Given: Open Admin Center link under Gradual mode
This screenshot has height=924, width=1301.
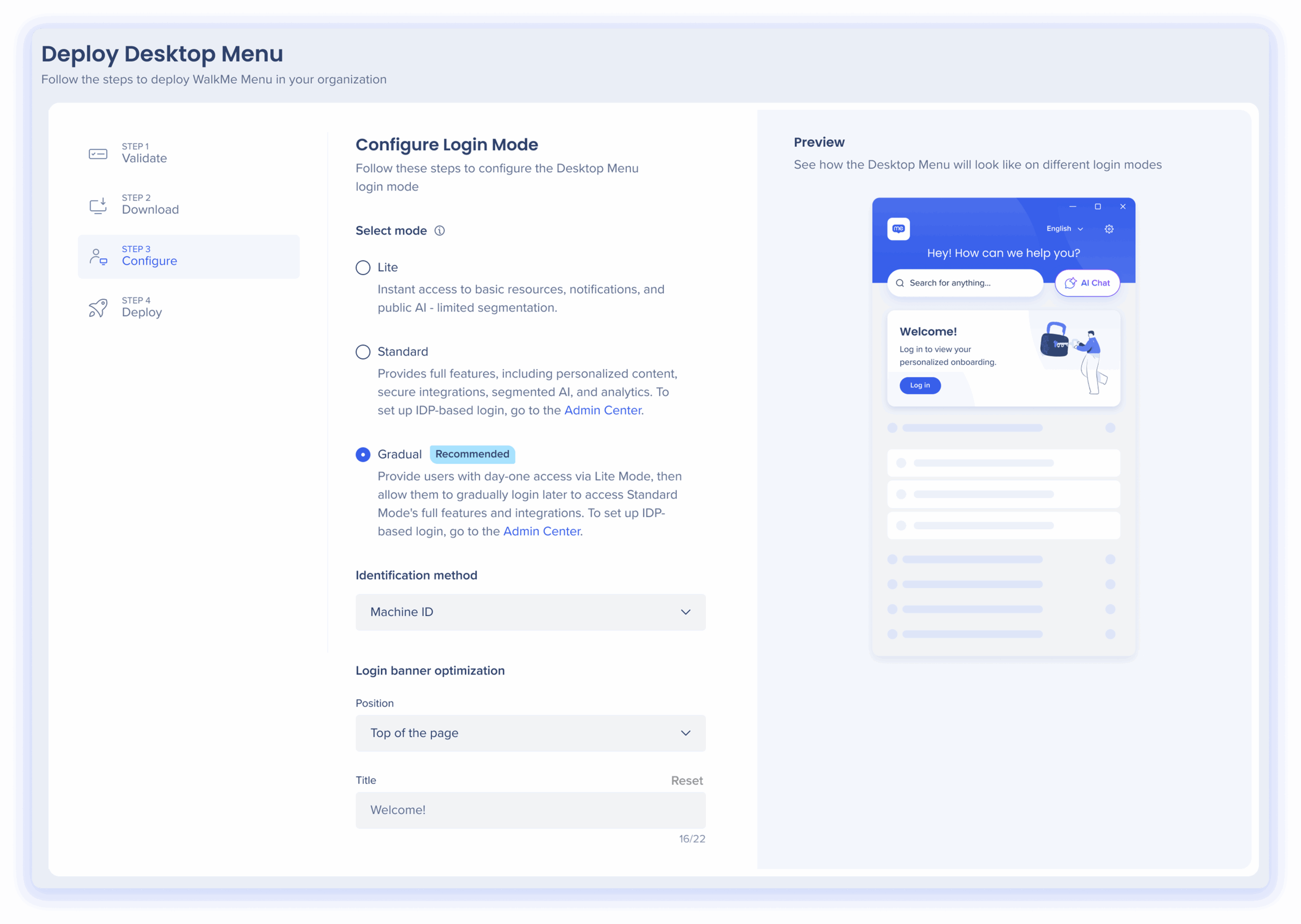Looking at the screenshot, I should (542, 531).
